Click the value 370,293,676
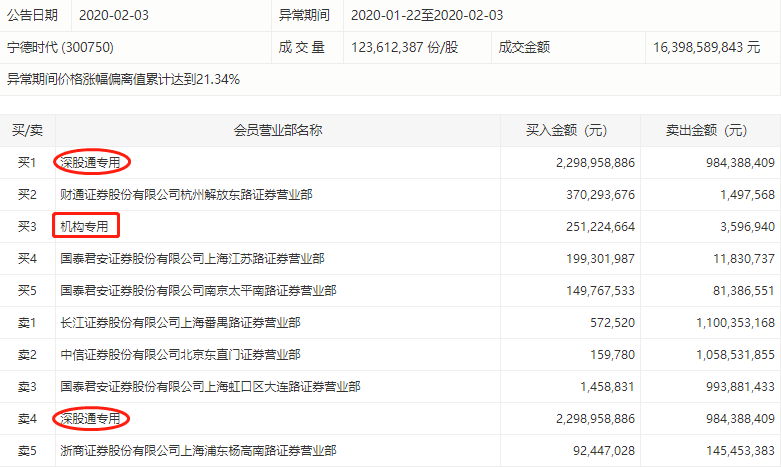 pyautogui.click(x=600, y=195)
